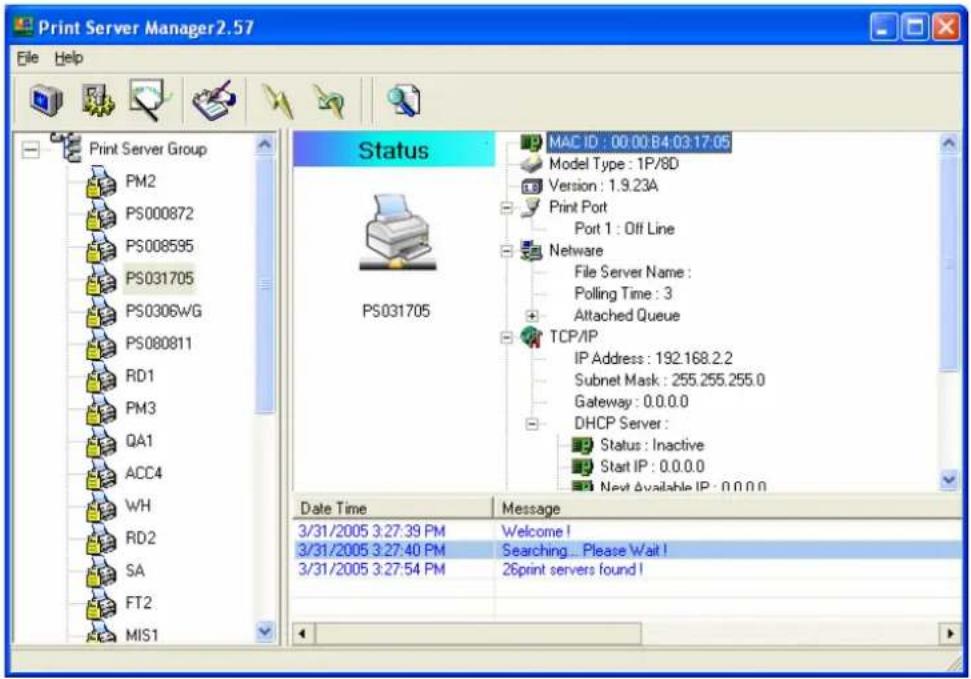
Task: Click the printer icon beside PS000872
Action: tap(101, 214)
